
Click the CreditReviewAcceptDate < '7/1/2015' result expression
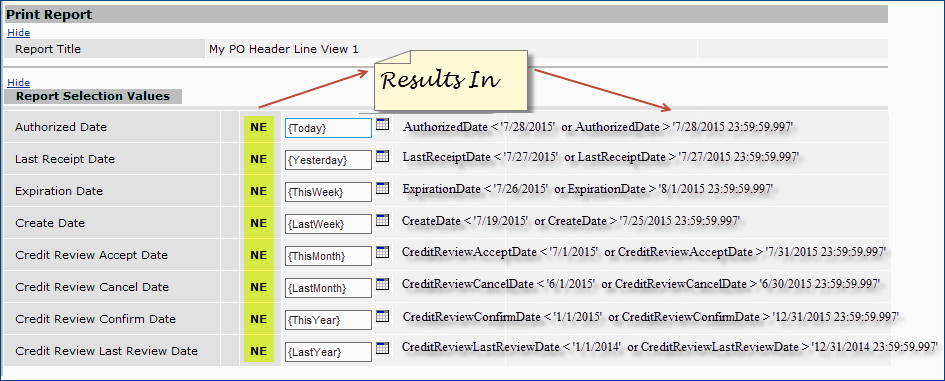644,252
